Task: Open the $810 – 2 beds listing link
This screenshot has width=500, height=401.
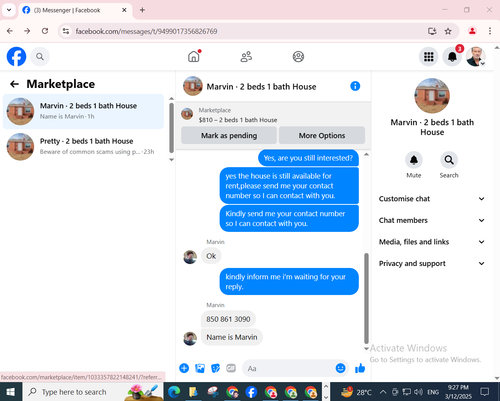Action: (x=238, y=120)
